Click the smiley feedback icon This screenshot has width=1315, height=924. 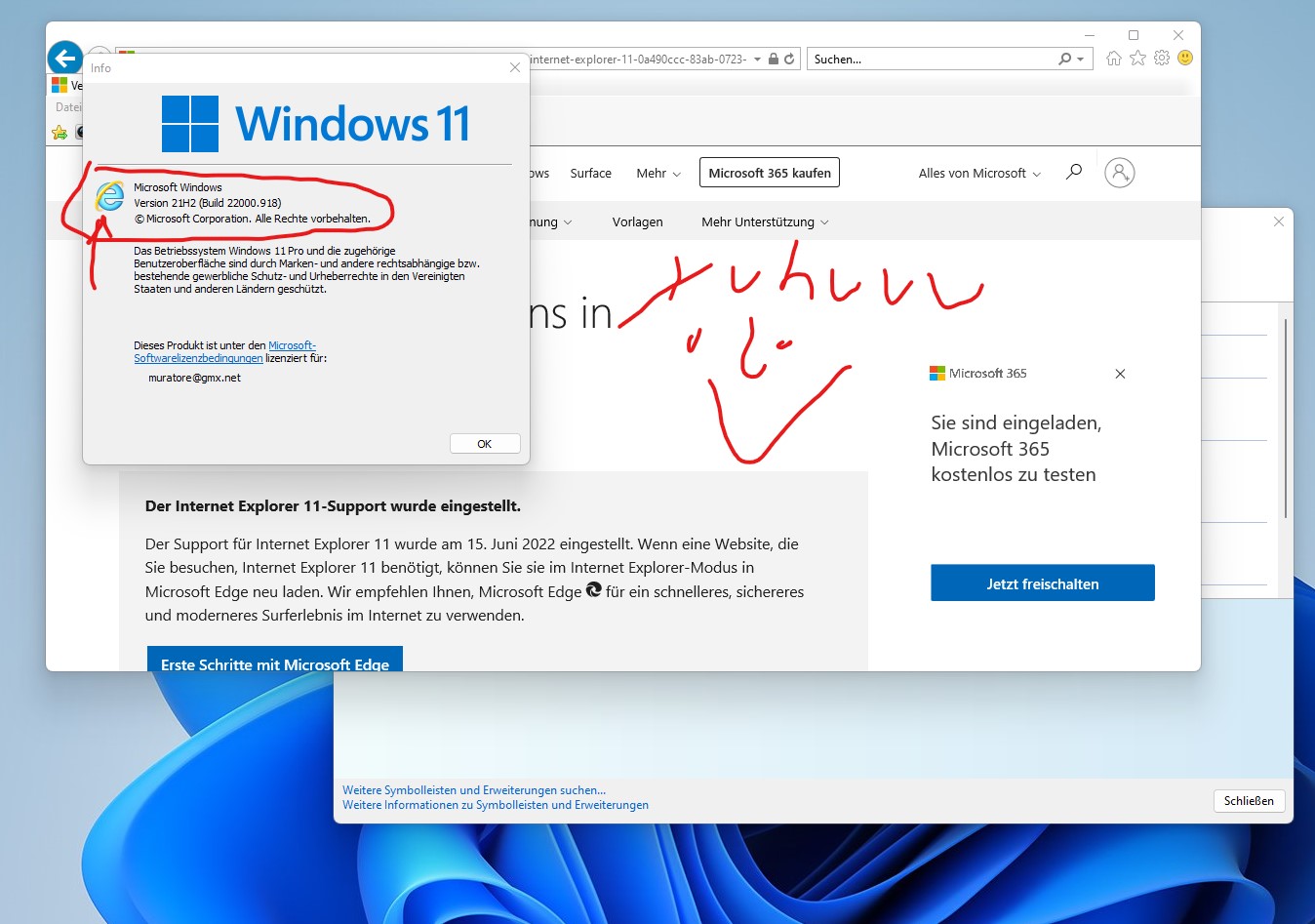pyautogui.click(x=1185, y=59)
